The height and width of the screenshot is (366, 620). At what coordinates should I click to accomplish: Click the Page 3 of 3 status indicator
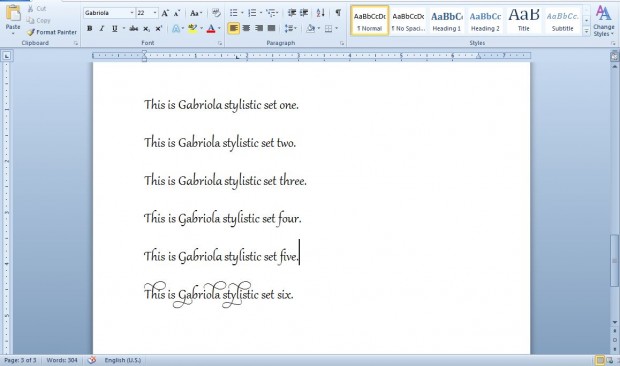(x=20, y=360)
